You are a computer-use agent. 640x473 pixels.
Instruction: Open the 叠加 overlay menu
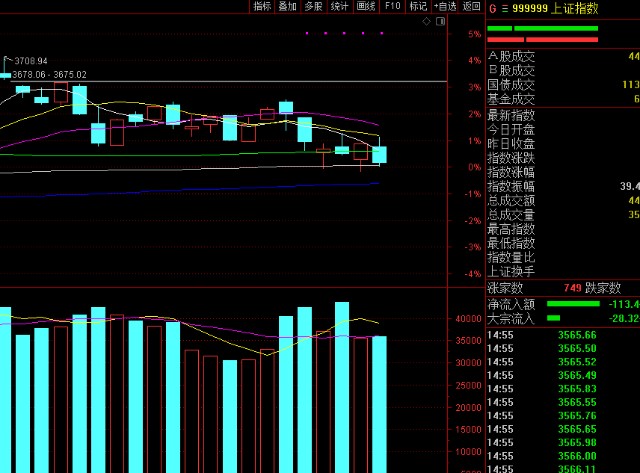pyautogui.click(x=288, y=6)
